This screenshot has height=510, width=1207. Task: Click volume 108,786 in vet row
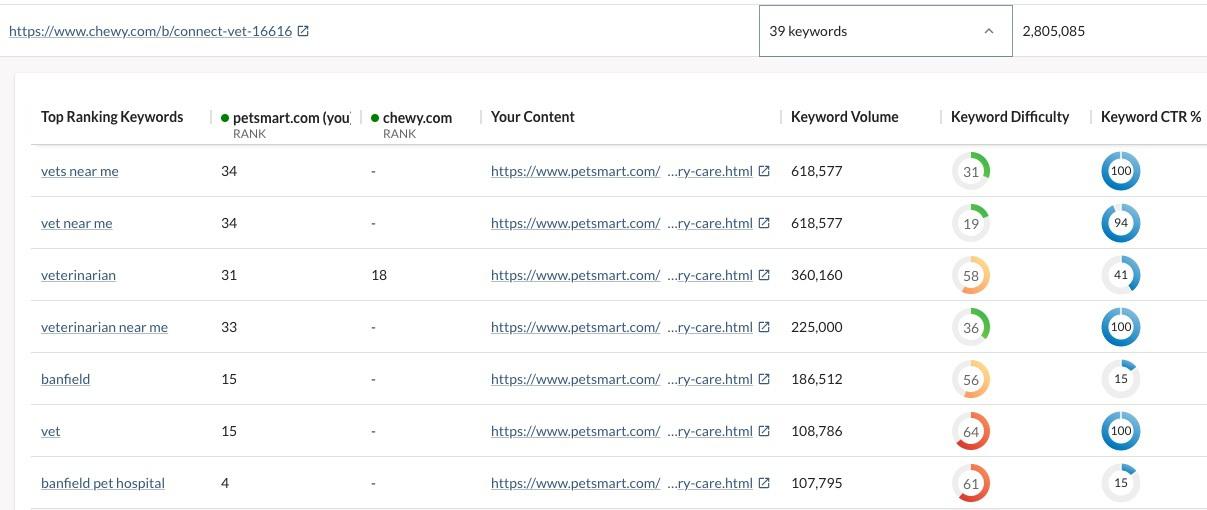817,431
